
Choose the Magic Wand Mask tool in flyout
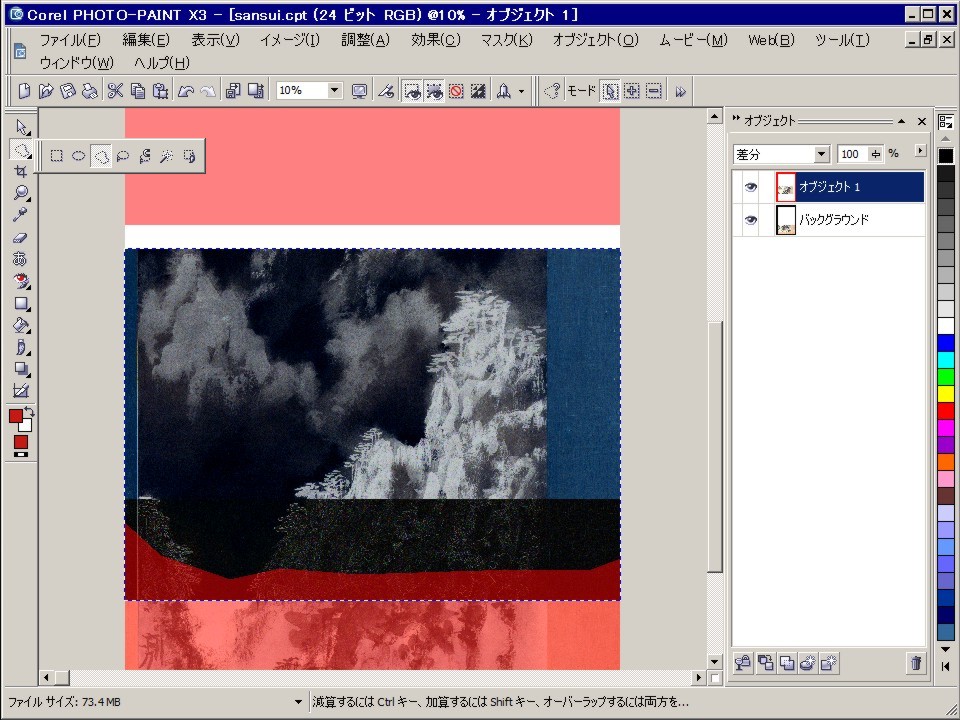(167, 156)
